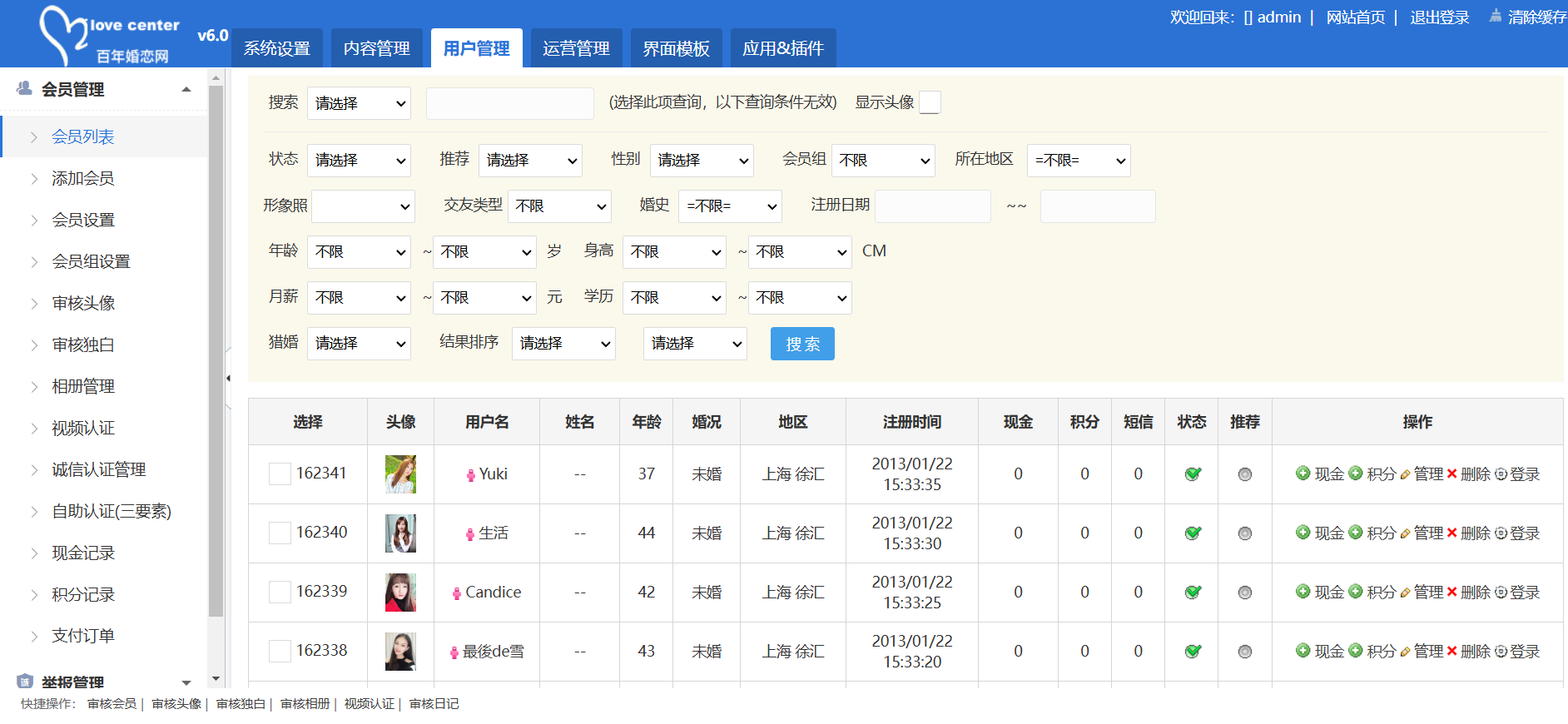Enable the 显示头像 checkbox
The width and height of the screenshot is (1568, 724).
click(x=930, y=102)
